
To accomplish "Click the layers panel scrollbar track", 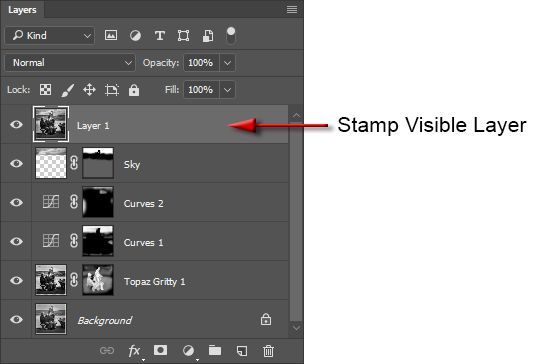I will click(296, 221).
